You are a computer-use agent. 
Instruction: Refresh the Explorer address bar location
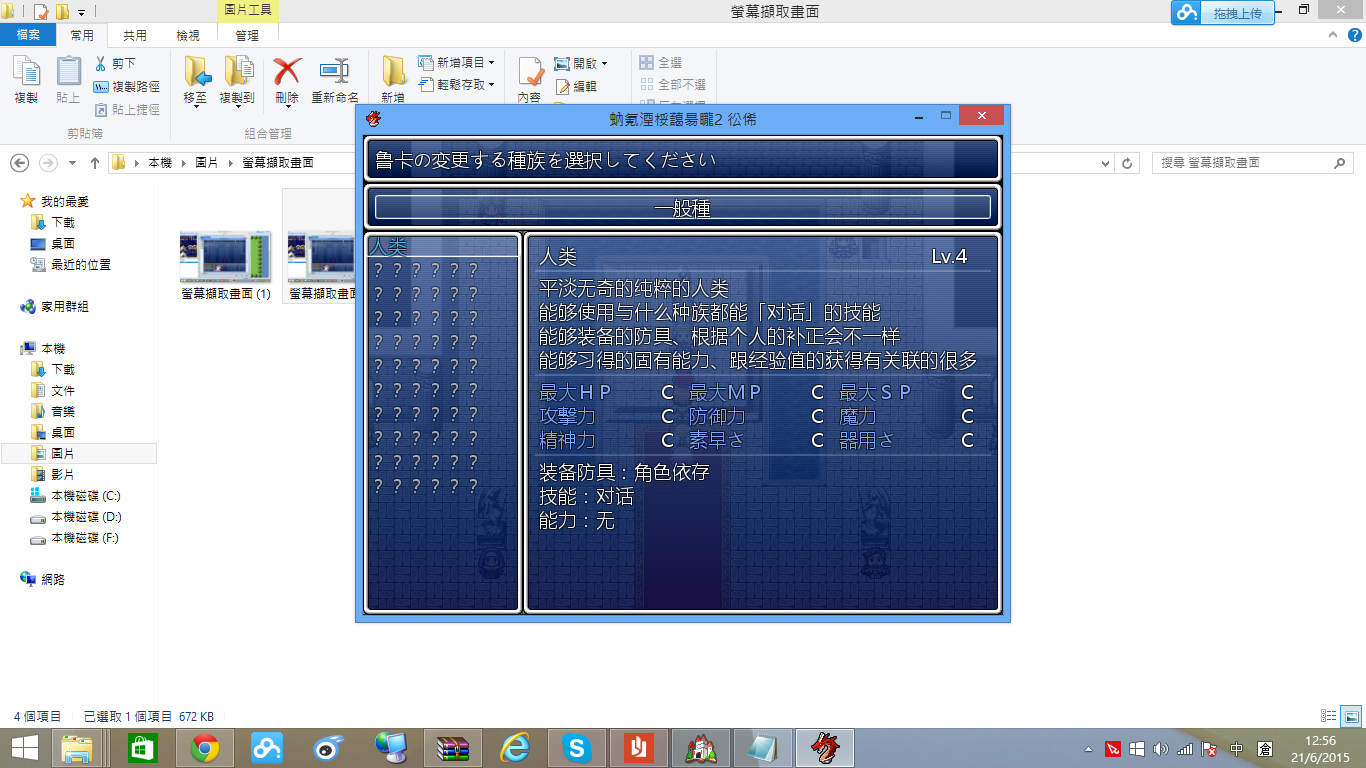[1128, 163]
